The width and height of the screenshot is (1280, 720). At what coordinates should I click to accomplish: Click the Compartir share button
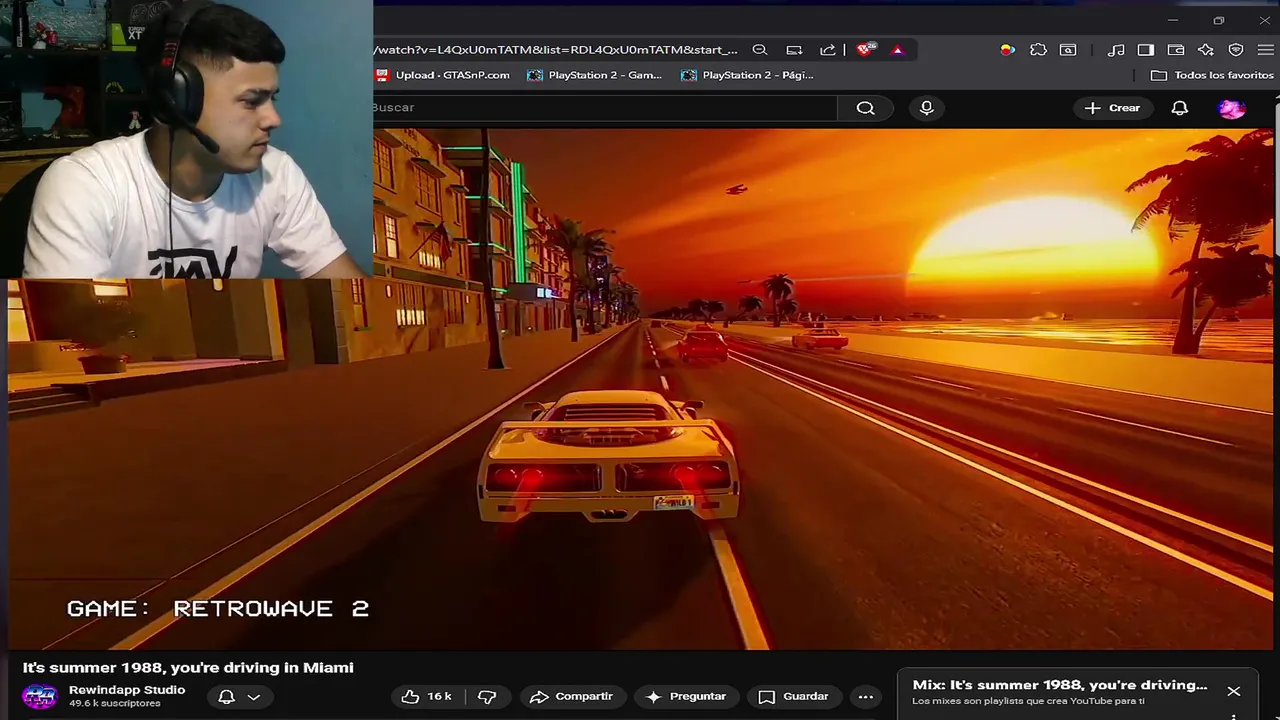click(572, 697)
